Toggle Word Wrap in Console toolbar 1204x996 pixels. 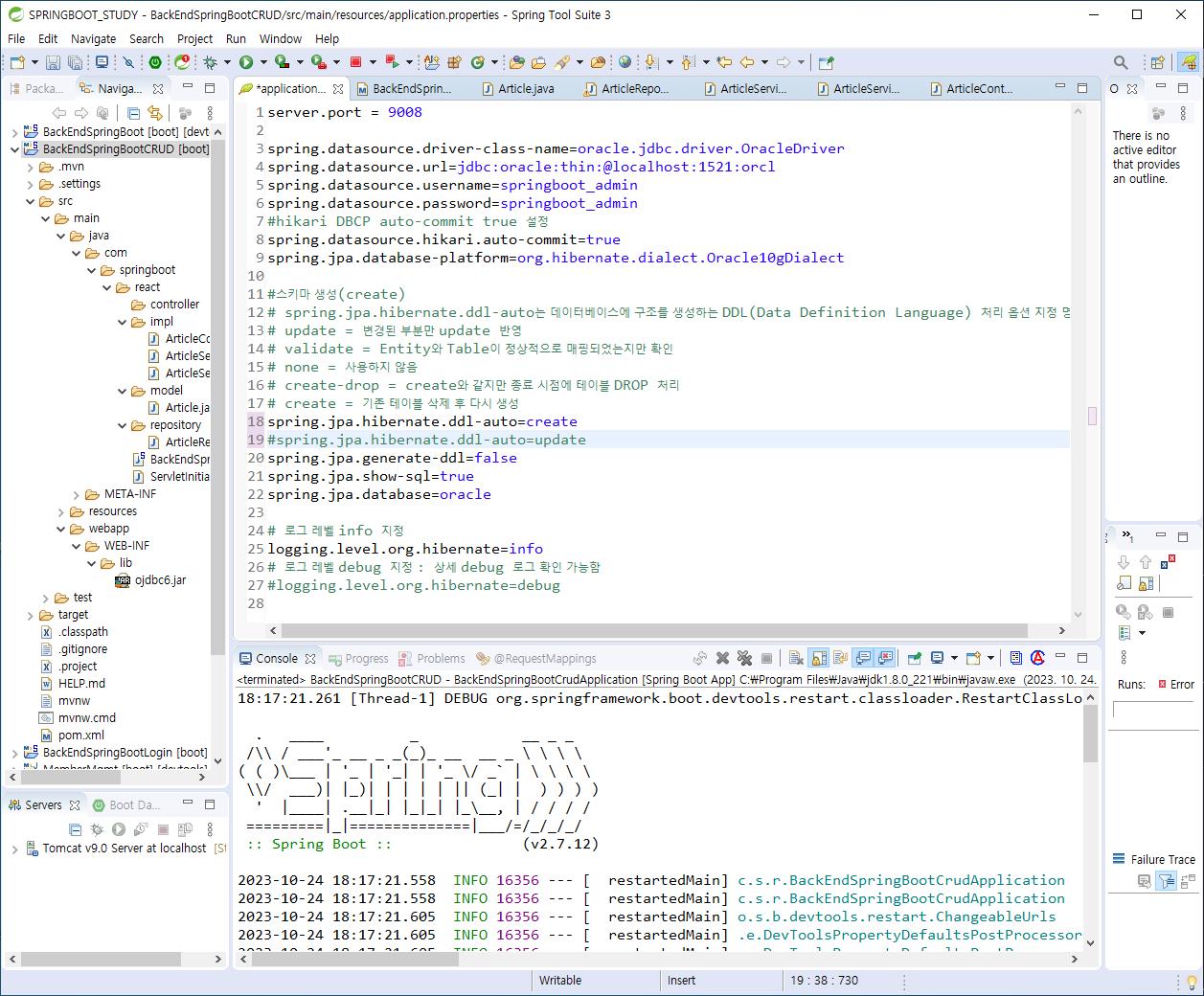[841, 658]
